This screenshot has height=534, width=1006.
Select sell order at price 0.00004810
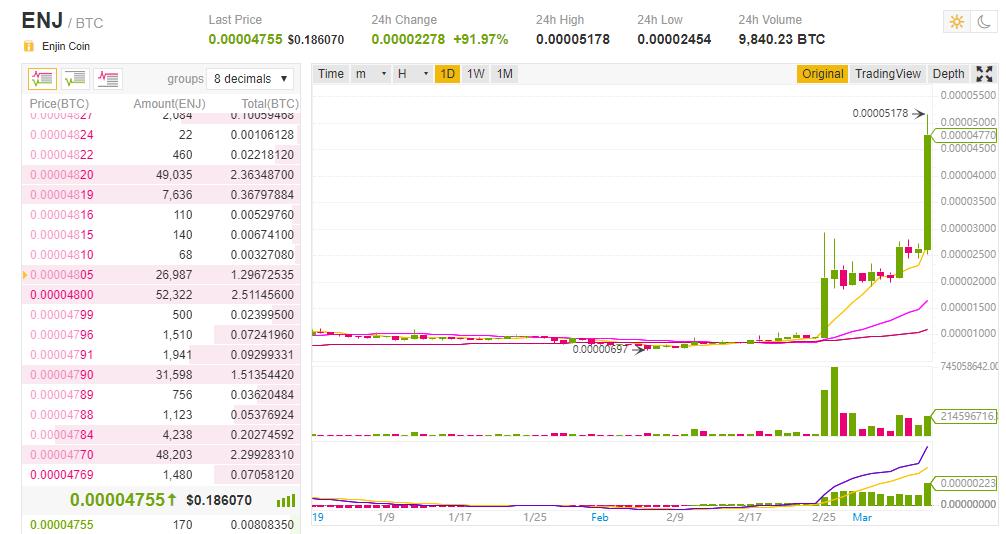[161, 254]
